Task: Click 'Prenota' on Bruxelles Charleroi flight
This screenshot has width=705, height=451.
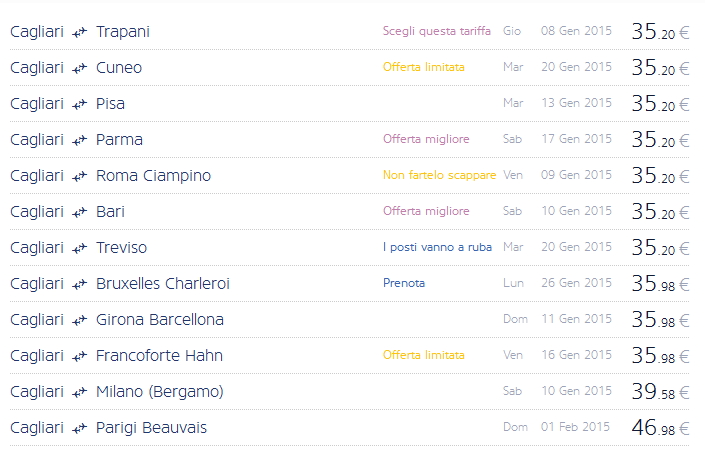Action: click(x=403, y=283)
